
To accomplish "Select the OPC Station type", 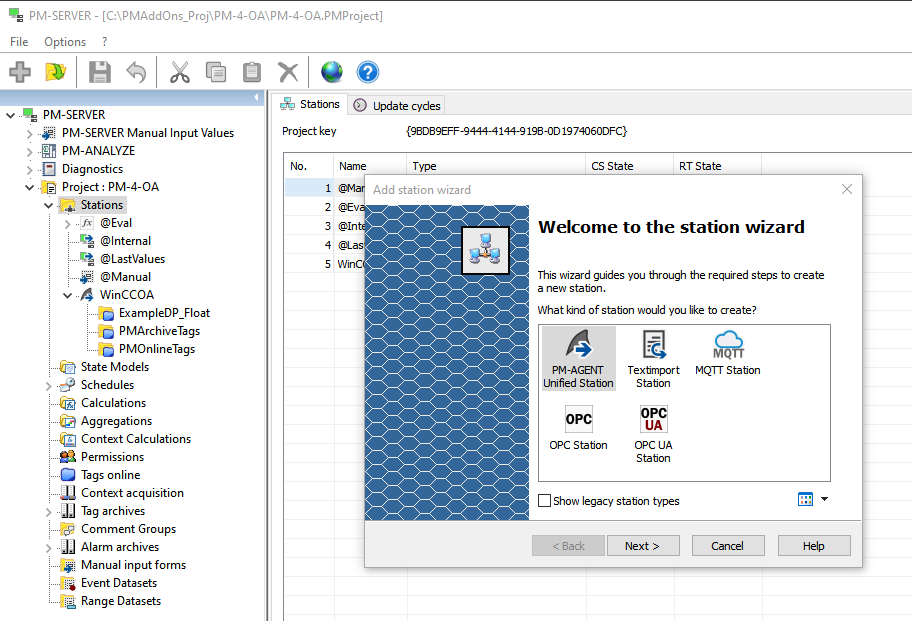I will click(578, 427).
